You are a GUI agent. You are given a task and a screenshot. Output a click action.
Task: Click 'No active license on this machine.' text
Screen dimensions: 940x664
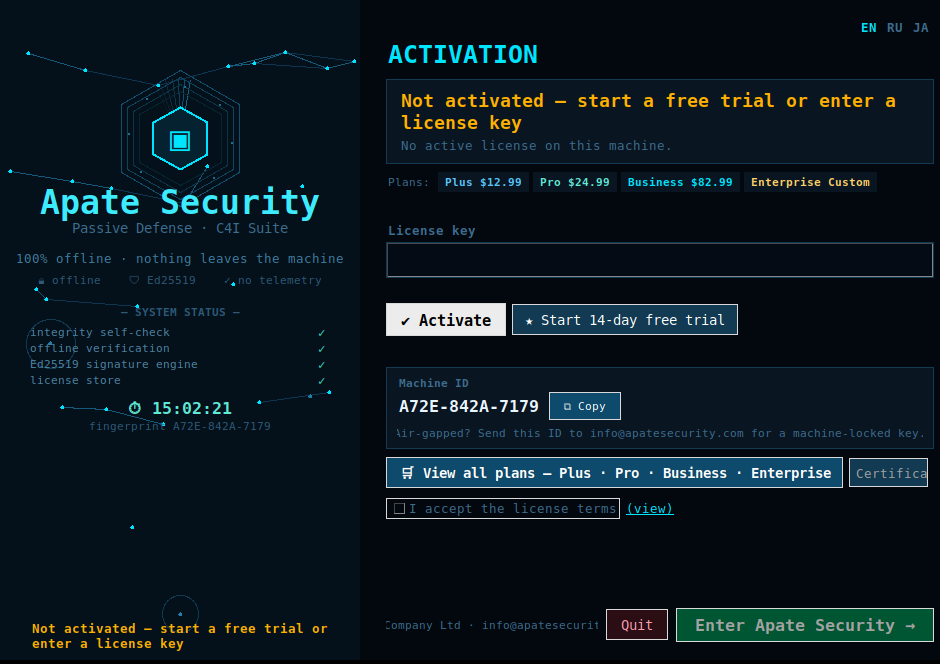(536, 146)
